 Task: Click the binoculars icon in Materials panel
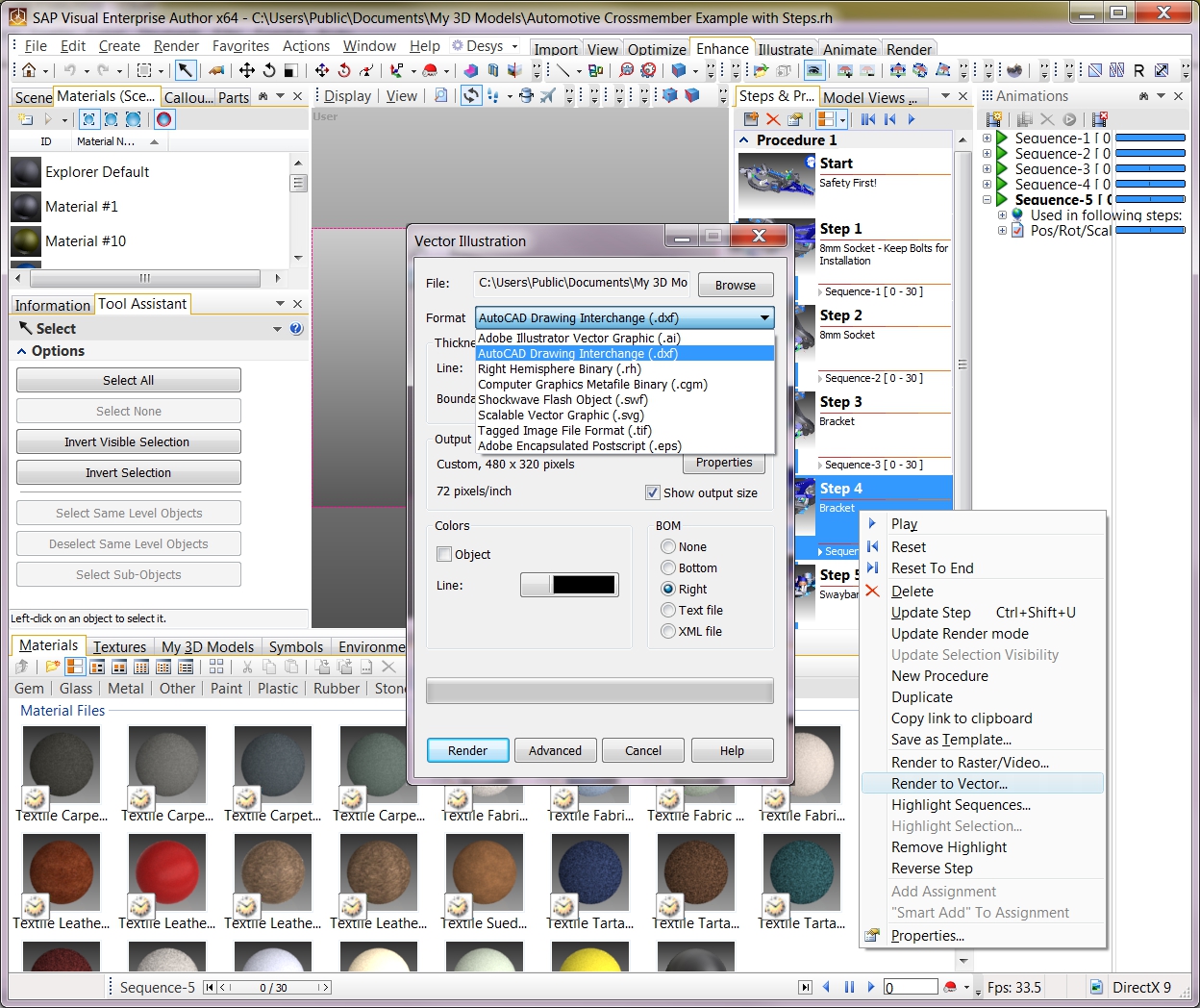pyautogui.click(x=262, y=96)
